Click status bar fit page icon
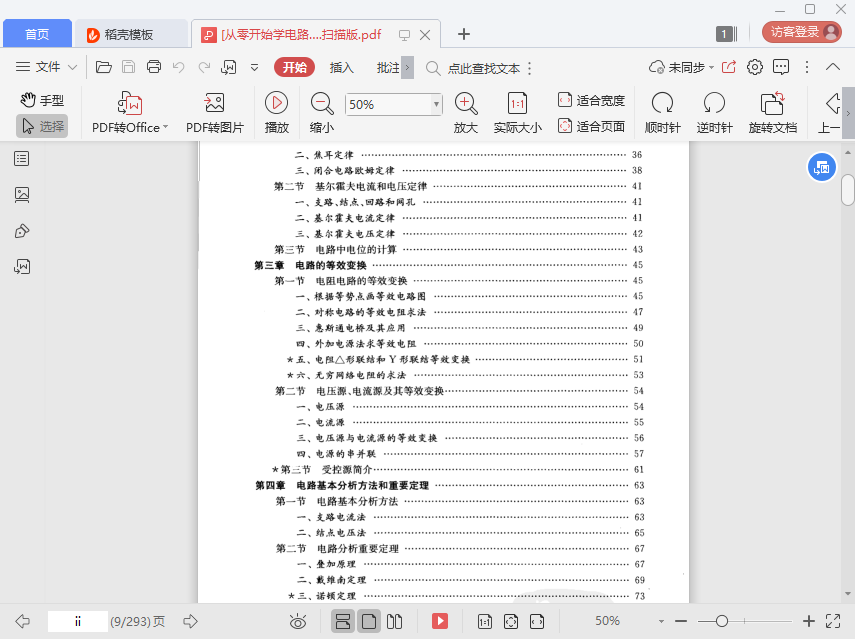The image size is (855, 639). click(x=511, y=621)
